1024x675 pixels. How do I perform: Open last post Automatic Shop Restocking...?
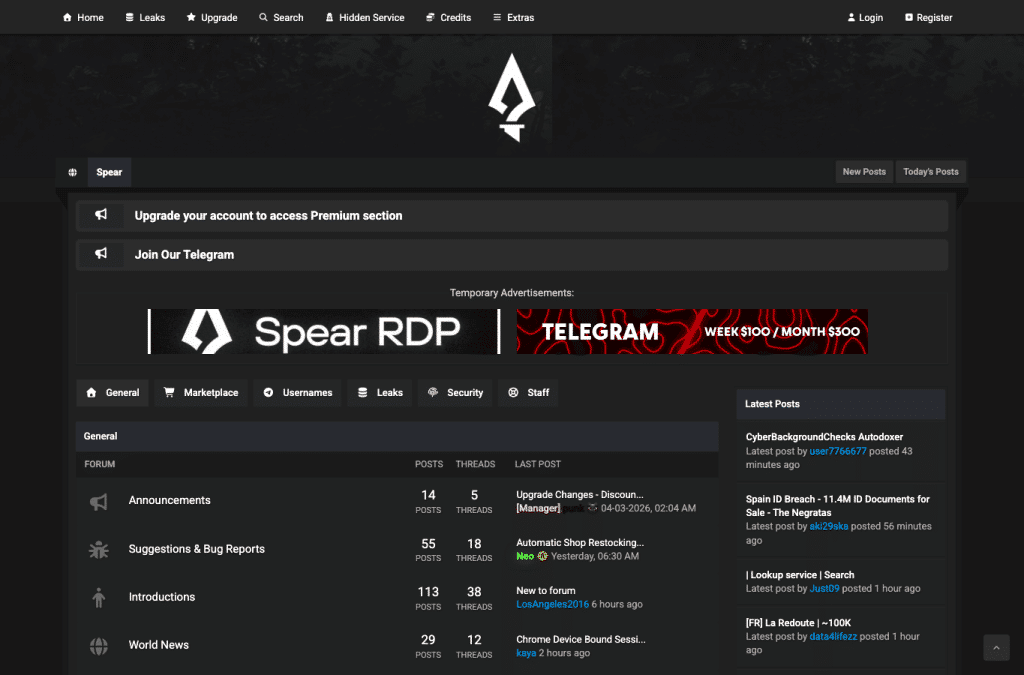click(x=580, y=542)
